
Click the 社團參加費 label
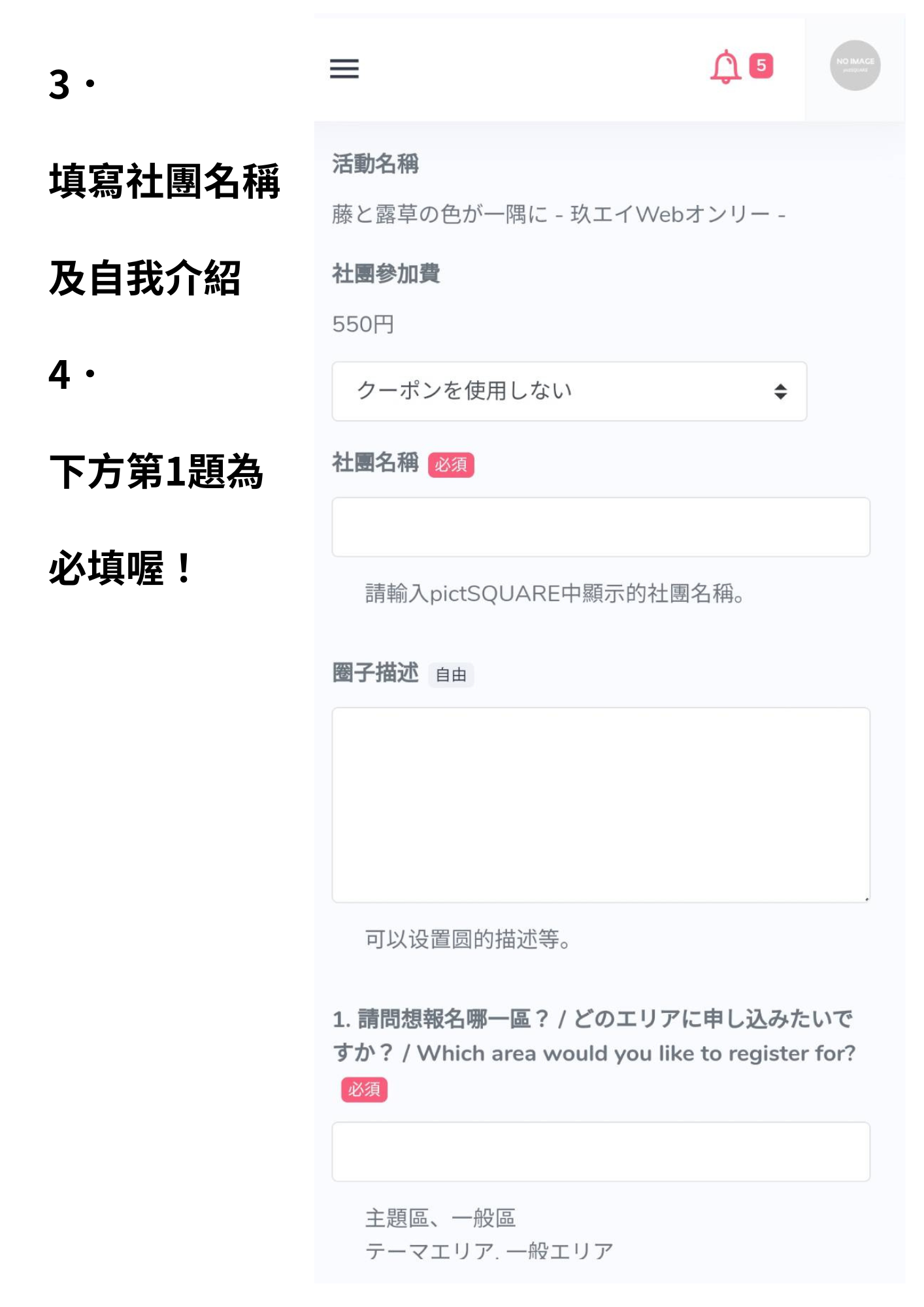tap(386, 273)
